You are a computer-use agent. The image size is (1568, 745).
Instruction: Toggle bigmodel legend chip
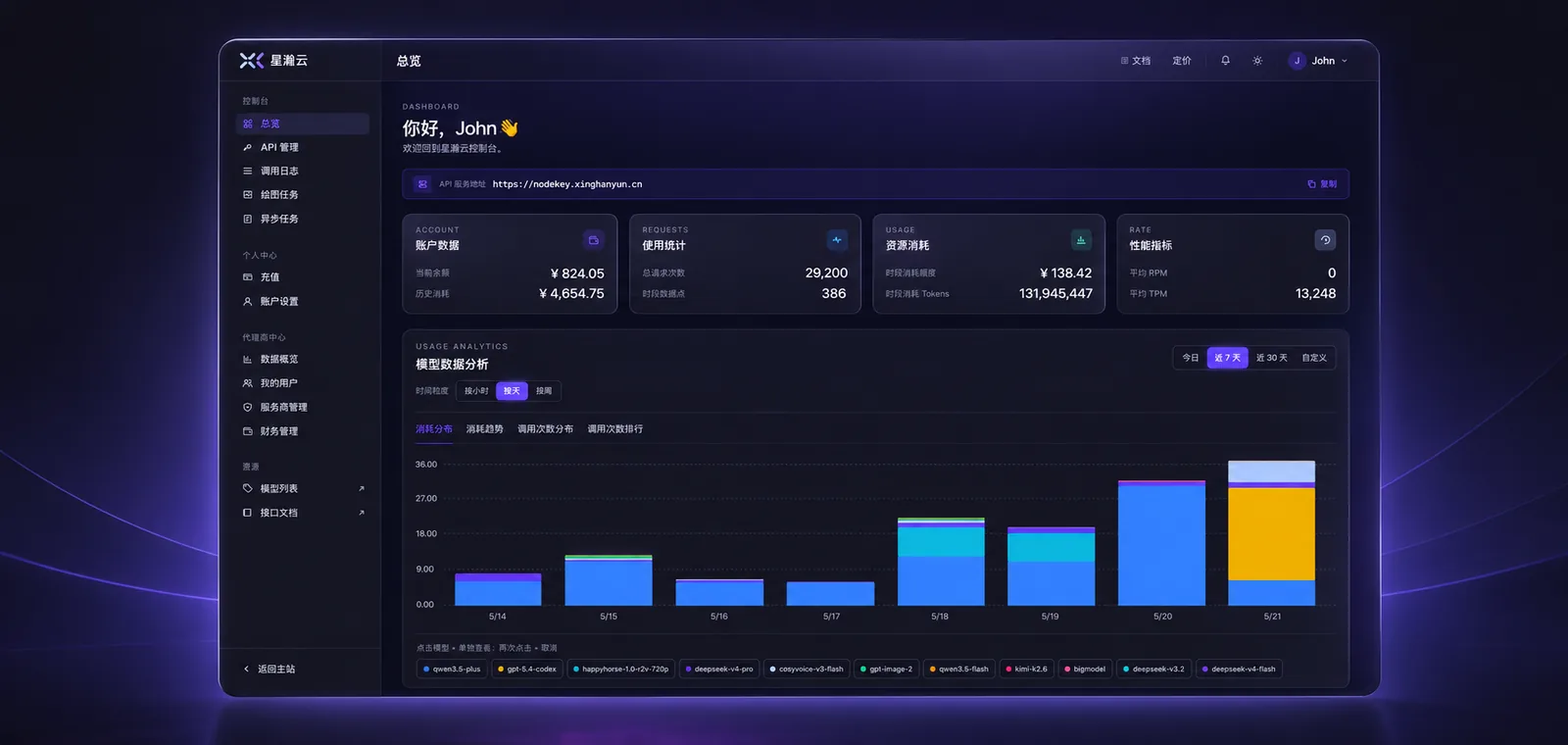pos(1085,670)
